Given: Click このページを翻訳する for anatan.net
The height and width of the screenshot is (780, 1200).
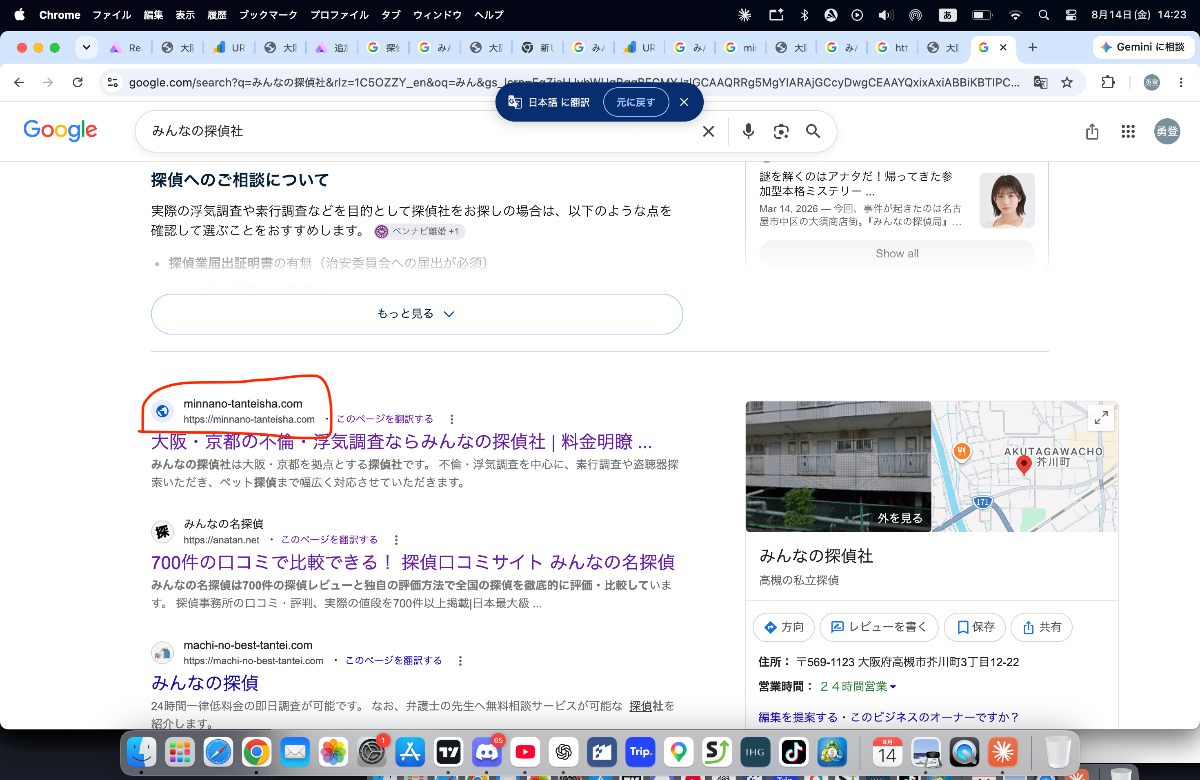Looking at the screenshot, I should pos(329,540).
